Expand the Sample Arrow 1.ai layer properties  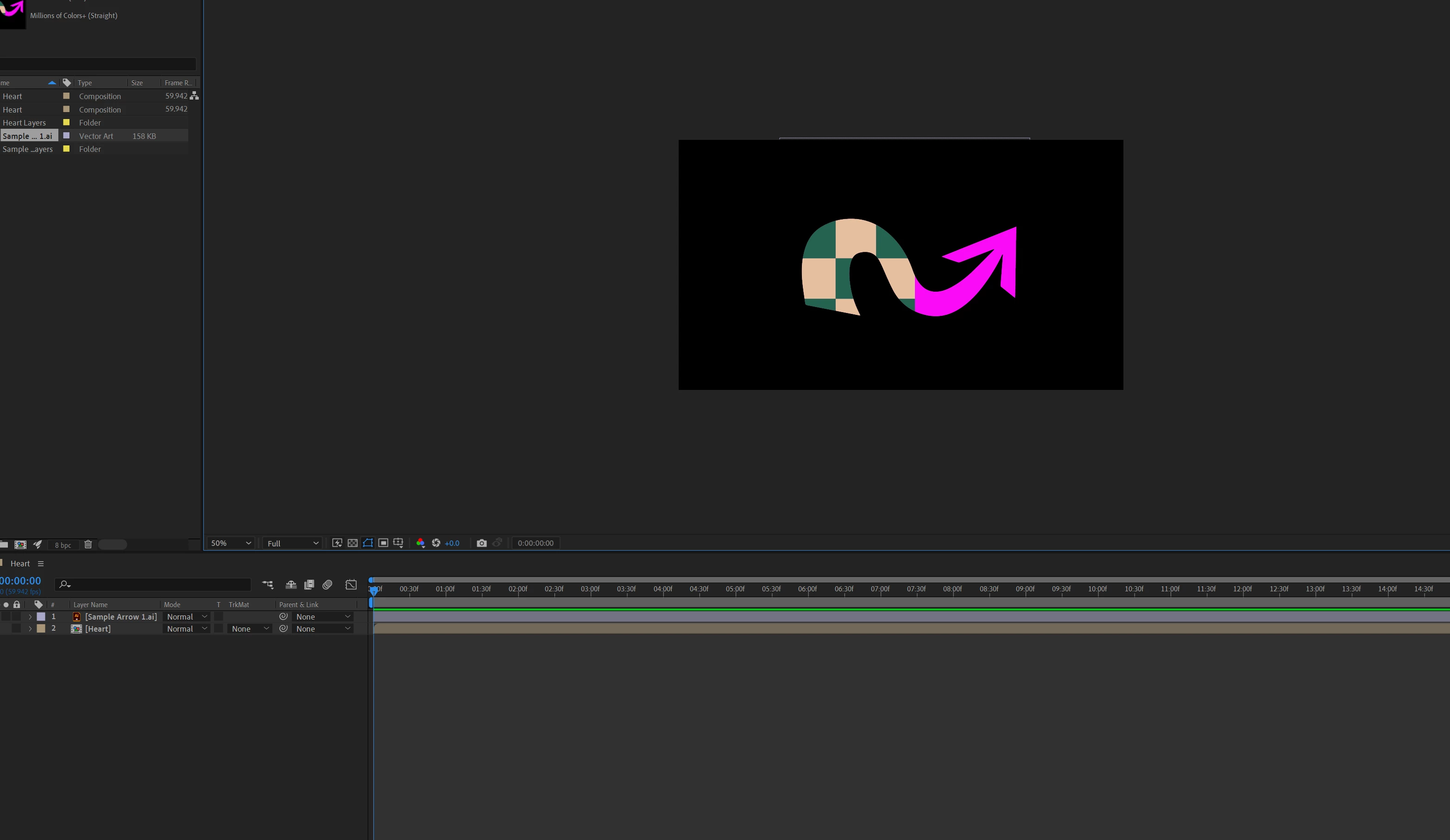point(30,617)
